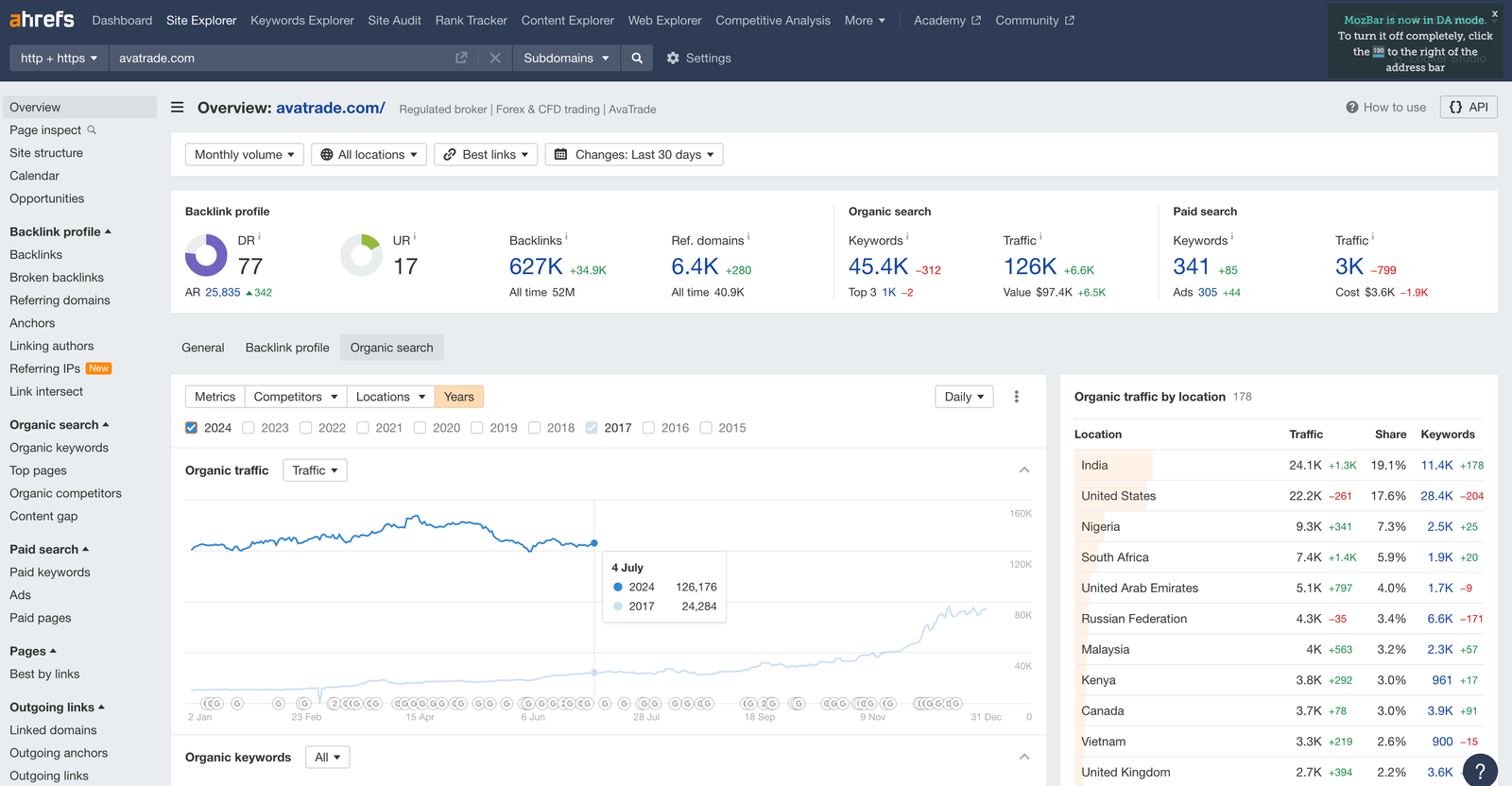Click the 627K backlinks value
This screenshot has width=1512, height=786.
point(536,267)
